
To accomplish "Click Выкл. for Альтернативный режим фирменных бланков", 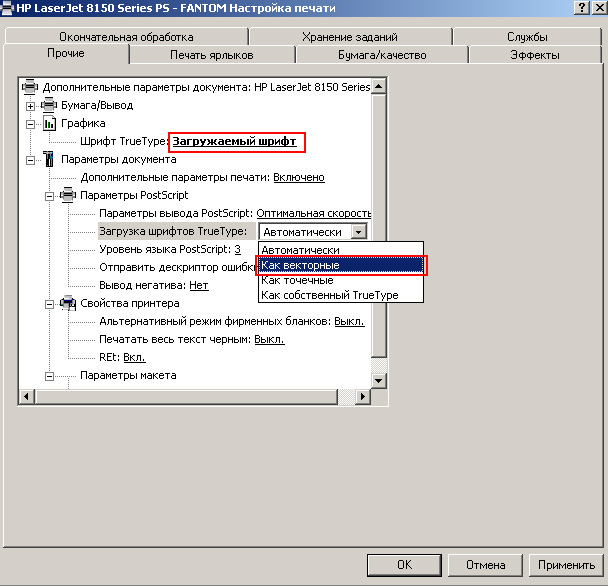I will click(x=349, y=322).
